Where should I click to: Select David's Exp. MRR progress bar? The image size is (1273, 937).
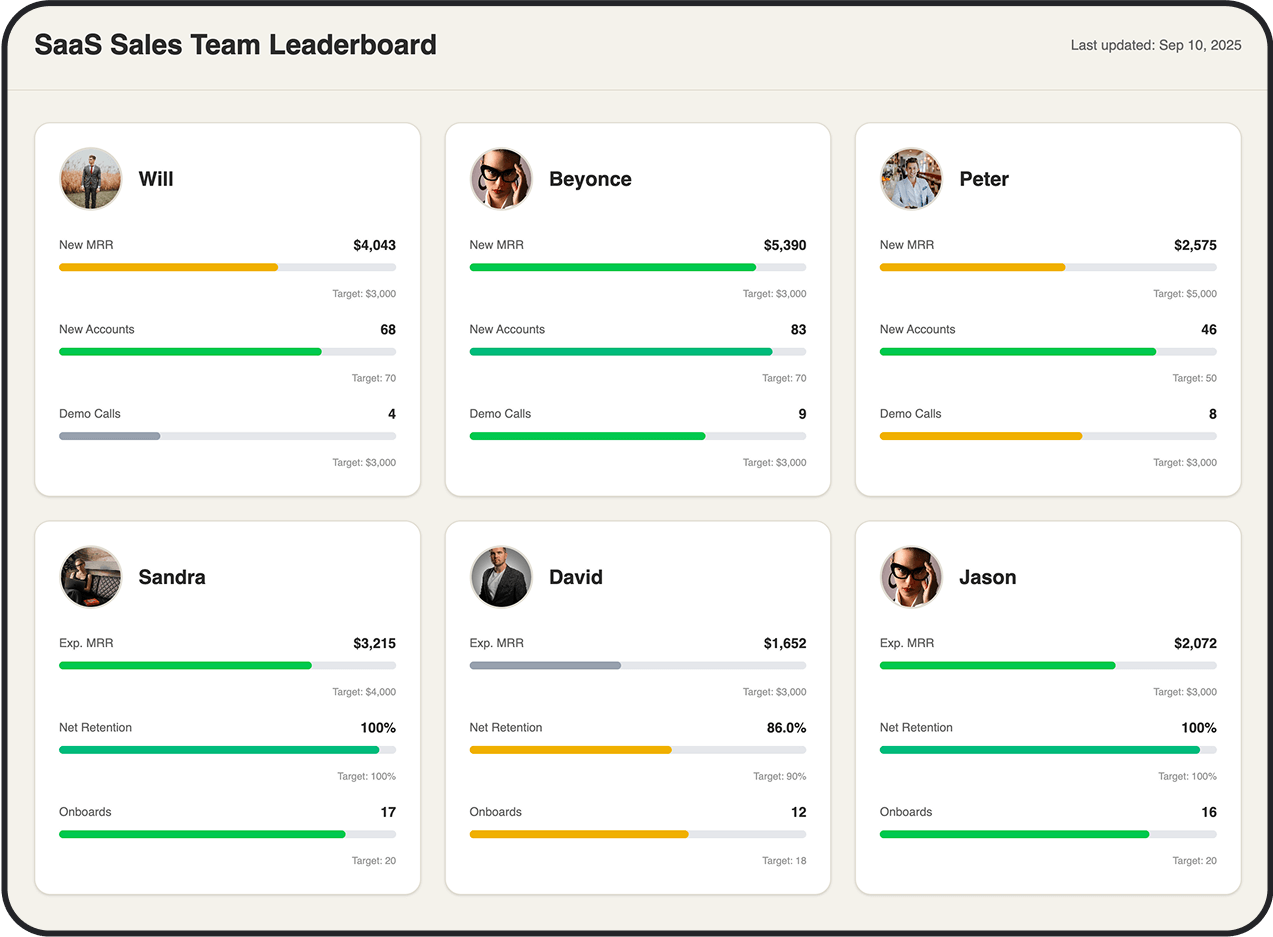coord(637,665)
